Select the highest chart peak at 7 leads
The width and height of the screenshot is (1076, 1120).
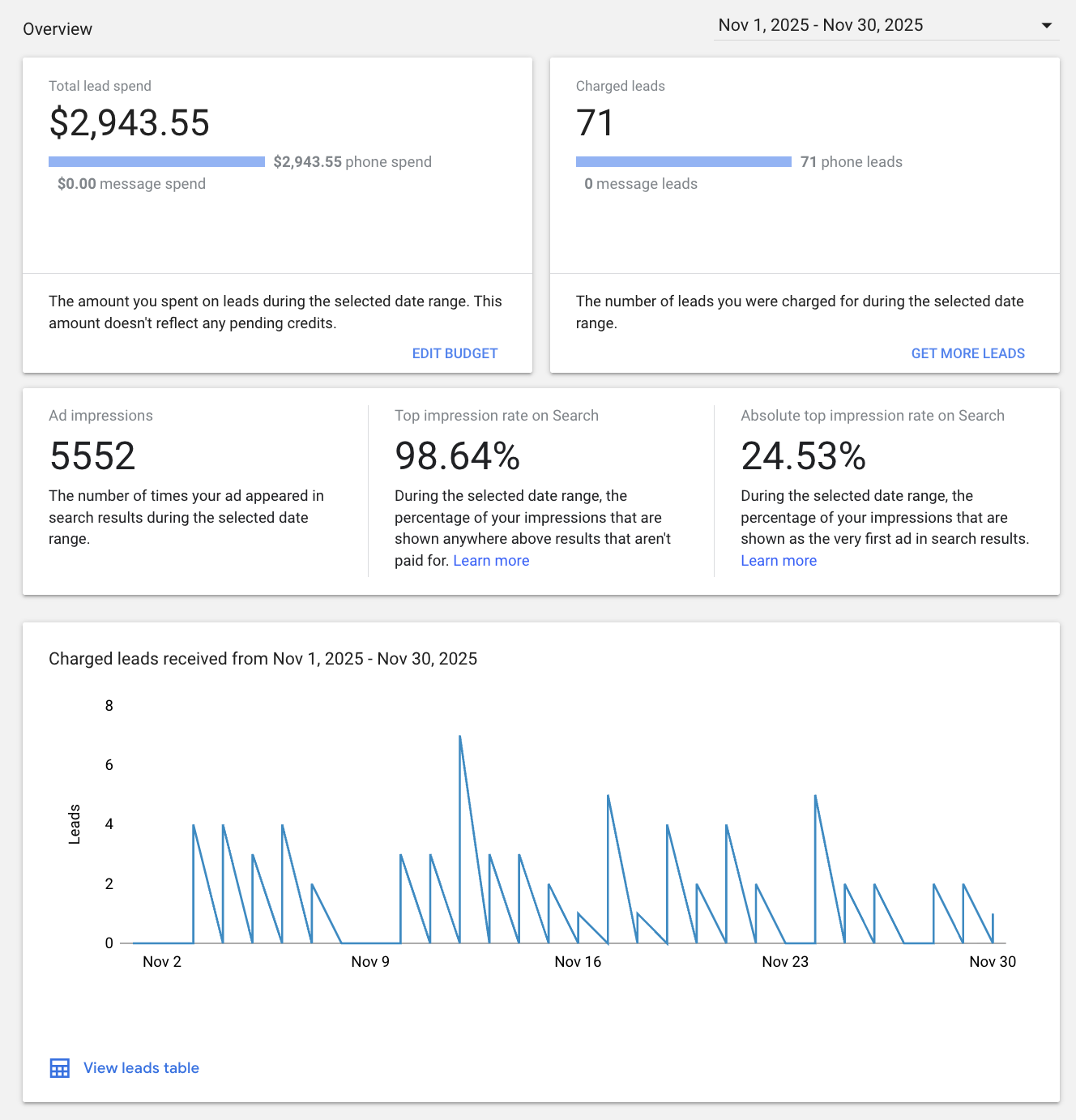click(x=460, y=737)
